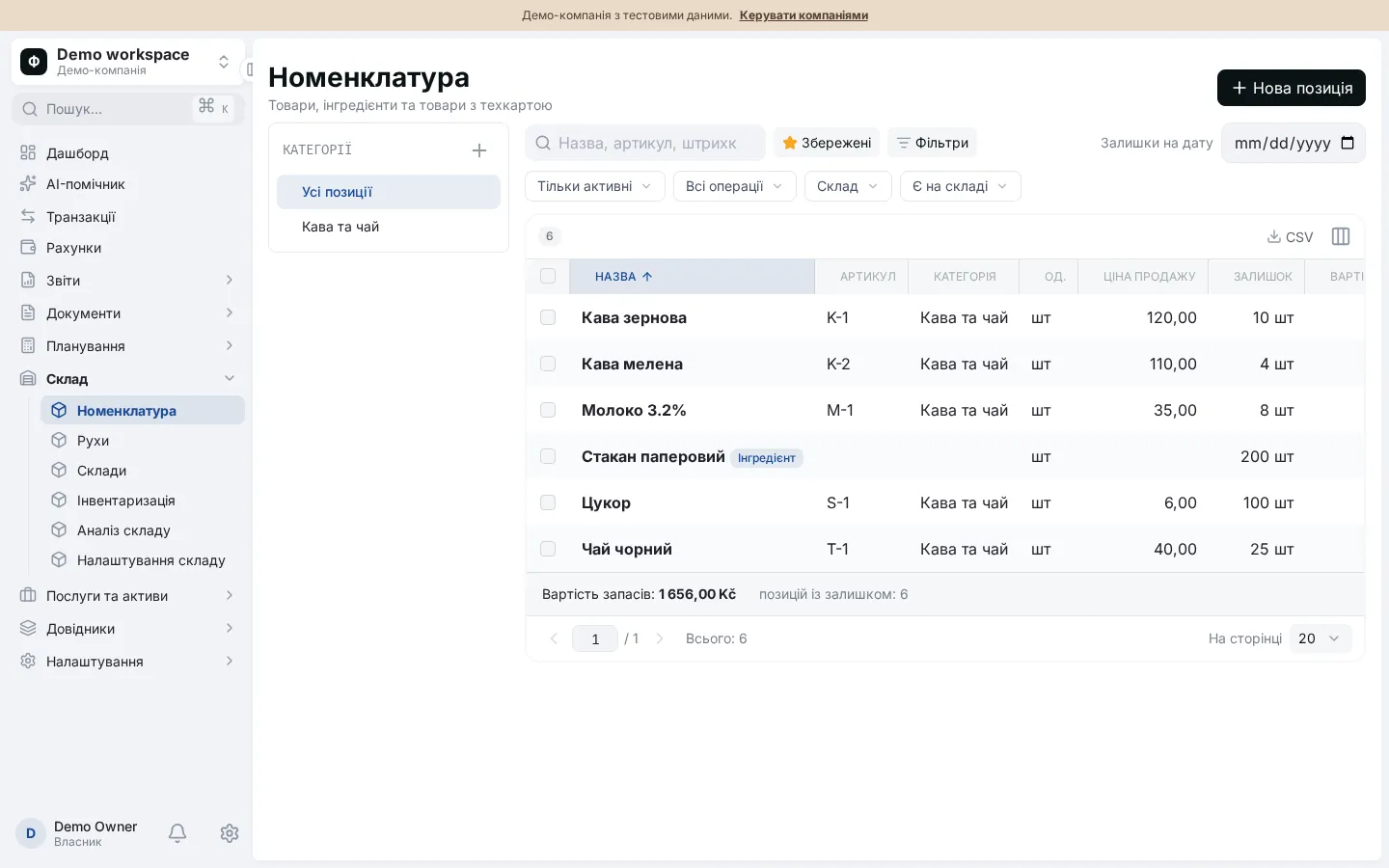Click the item search field Назва, артикул, штрихк

click(645, 143)
